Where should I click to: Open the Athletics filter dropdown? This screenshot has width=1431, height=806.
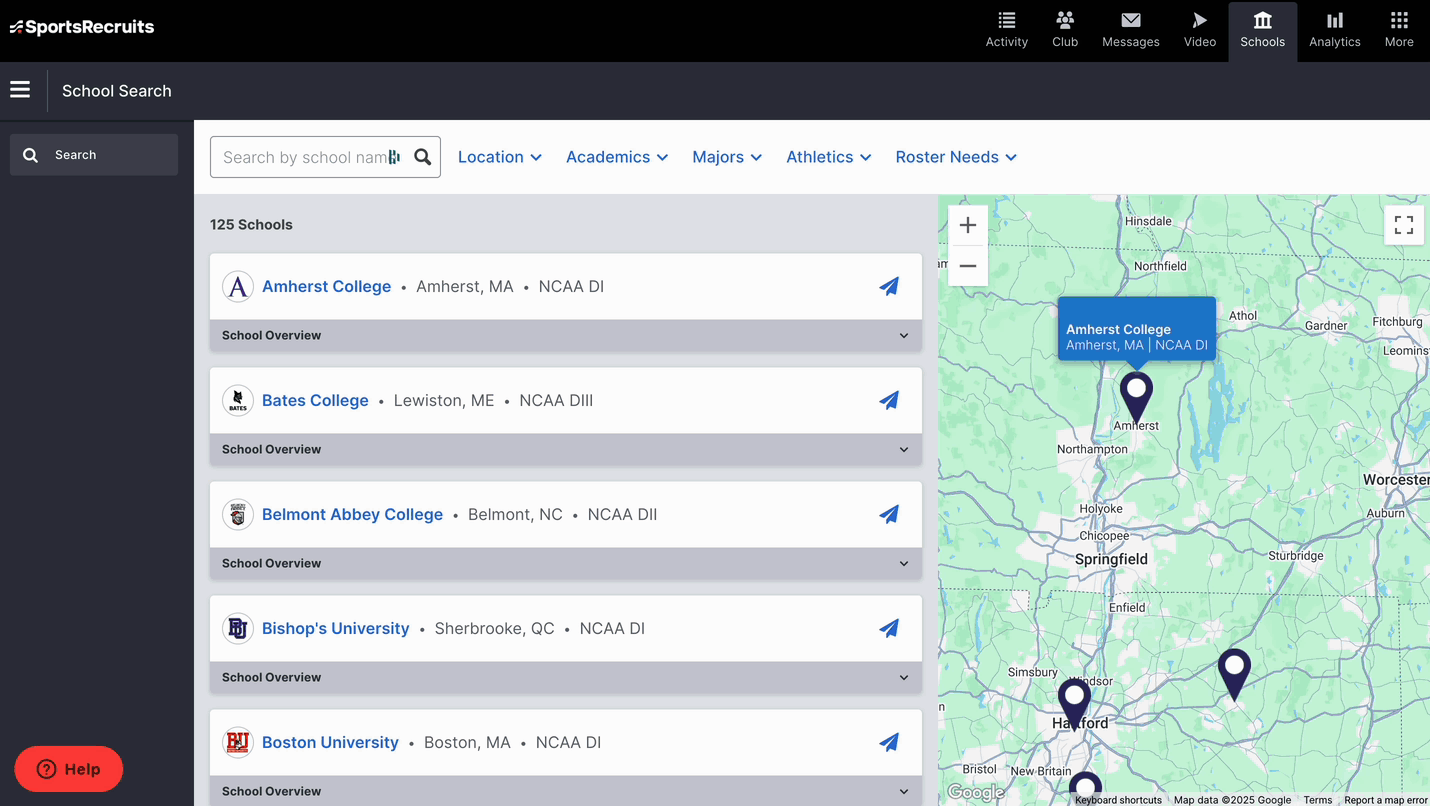[829, 157]
